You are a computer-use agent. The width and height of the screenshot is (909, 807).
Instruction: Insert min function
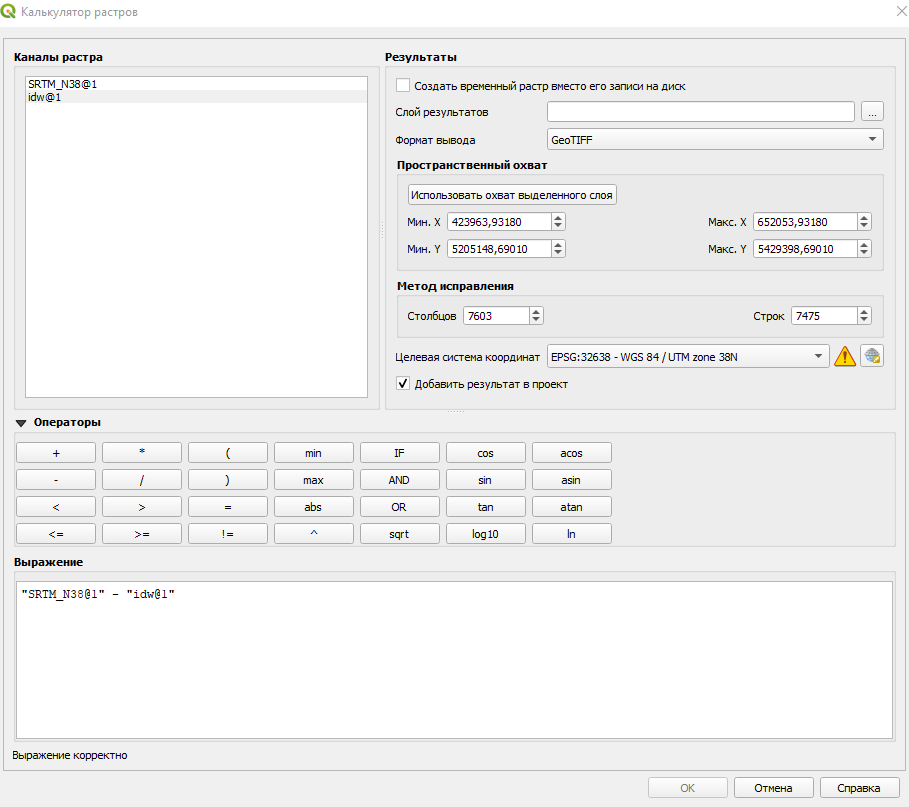314,453
